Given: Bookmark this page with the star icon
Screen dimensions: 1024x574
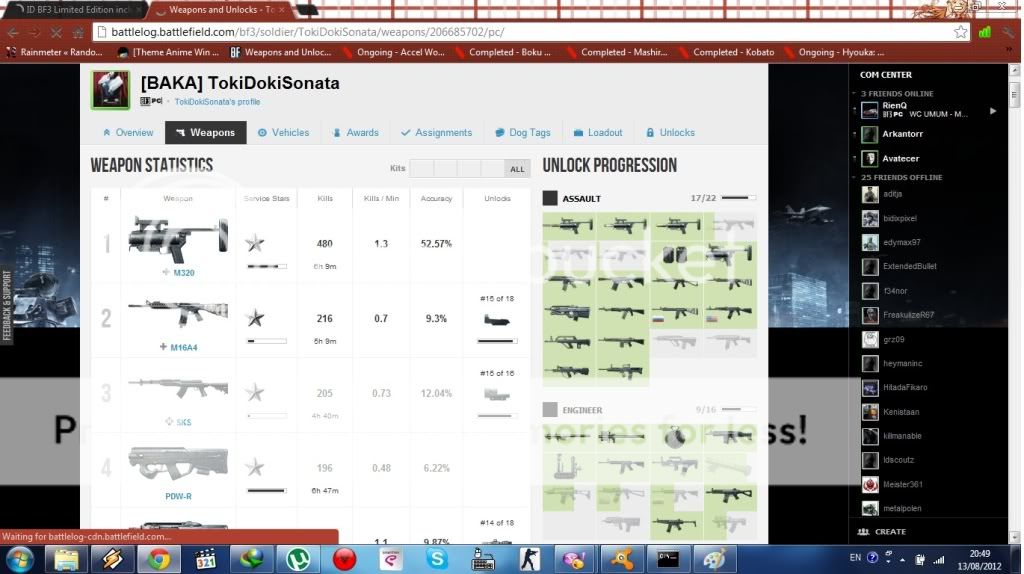Looking at the screenshot, I should click(960, 32).
